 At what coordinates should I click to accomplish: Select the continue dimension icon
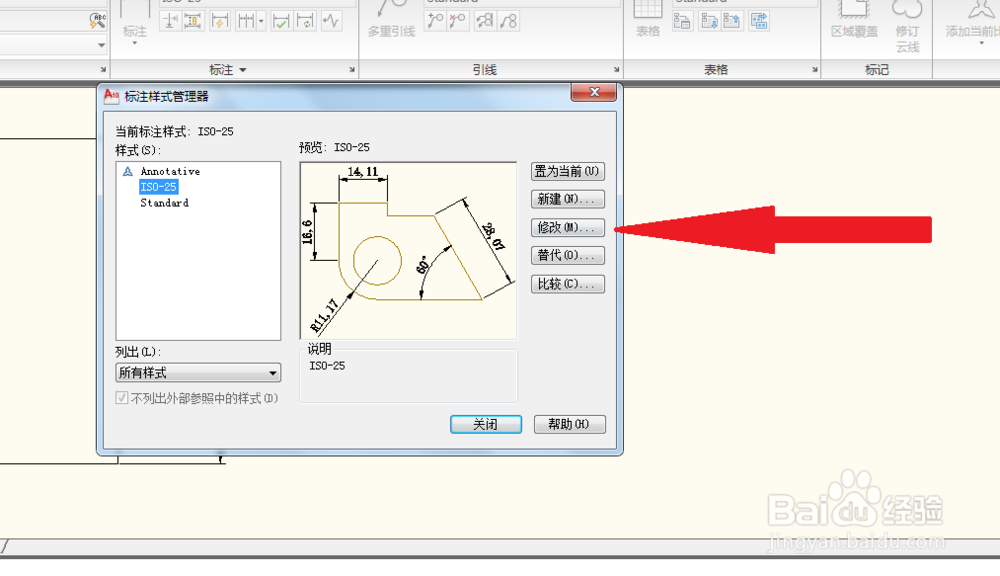coord(246,21)
